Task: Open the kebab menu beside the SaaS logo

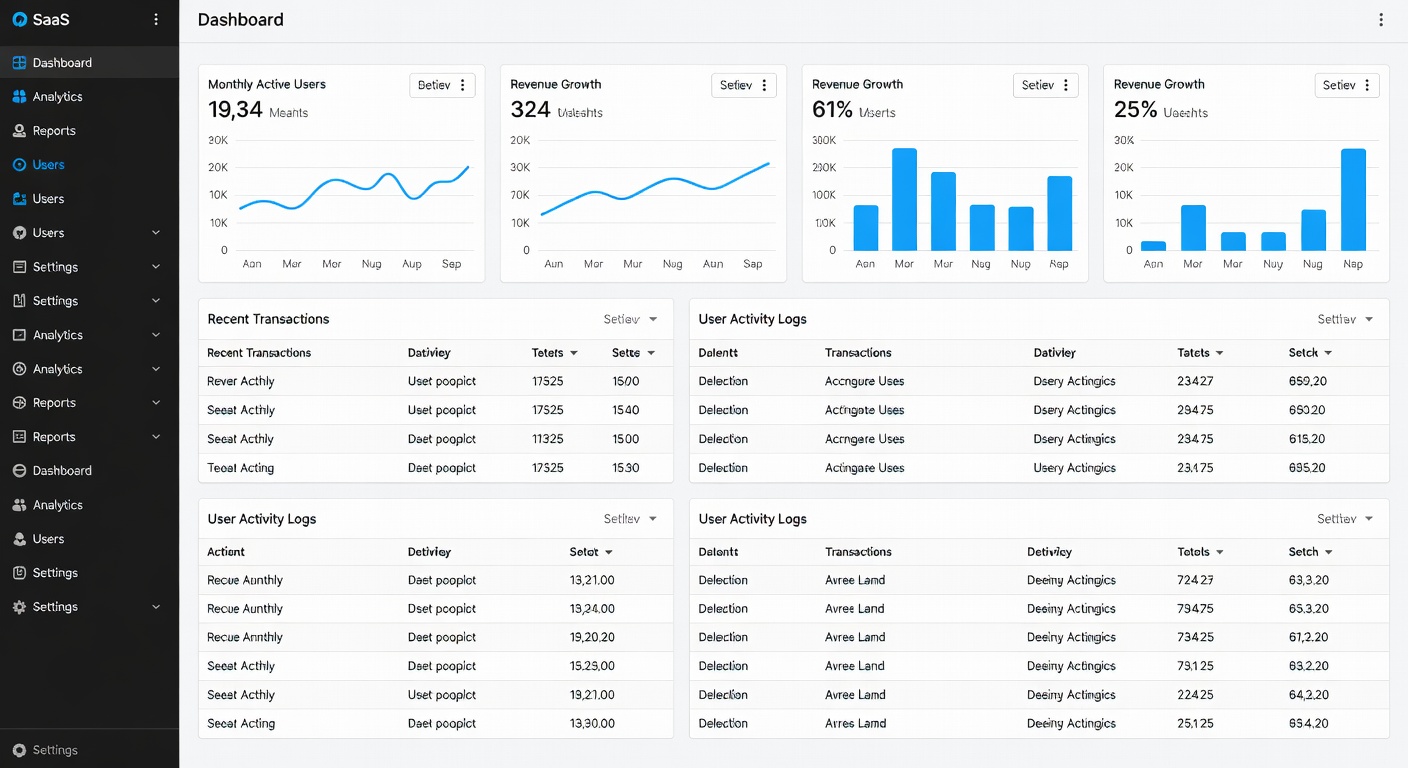Action: coord(155,20)
